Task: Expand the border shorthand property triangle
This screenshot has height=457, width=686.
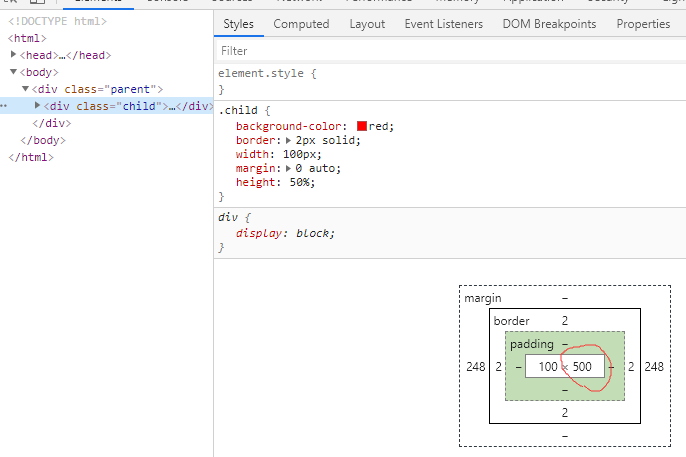Action: pos(289,140)
